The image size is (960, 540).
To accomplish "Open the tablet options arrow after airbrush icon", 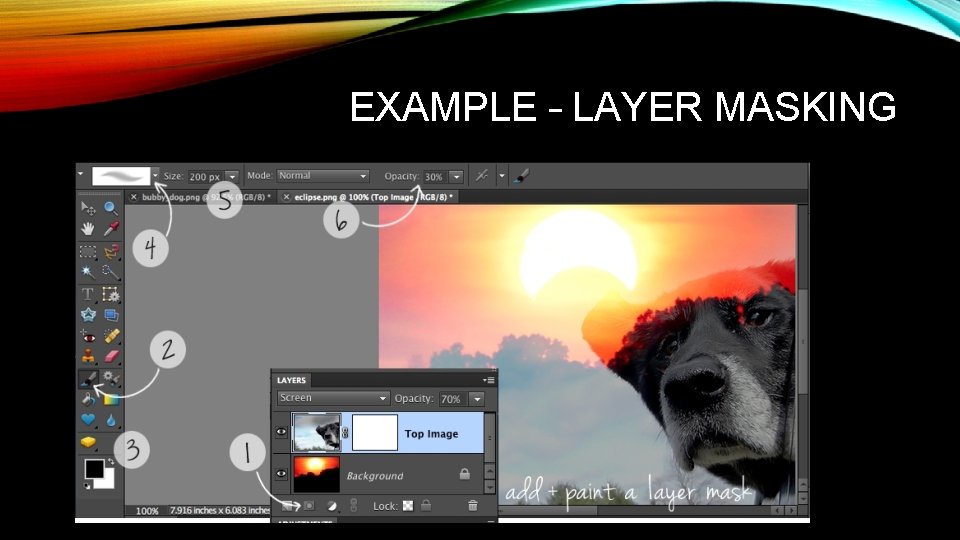I will pyautogui.click(x=502, y=176).
